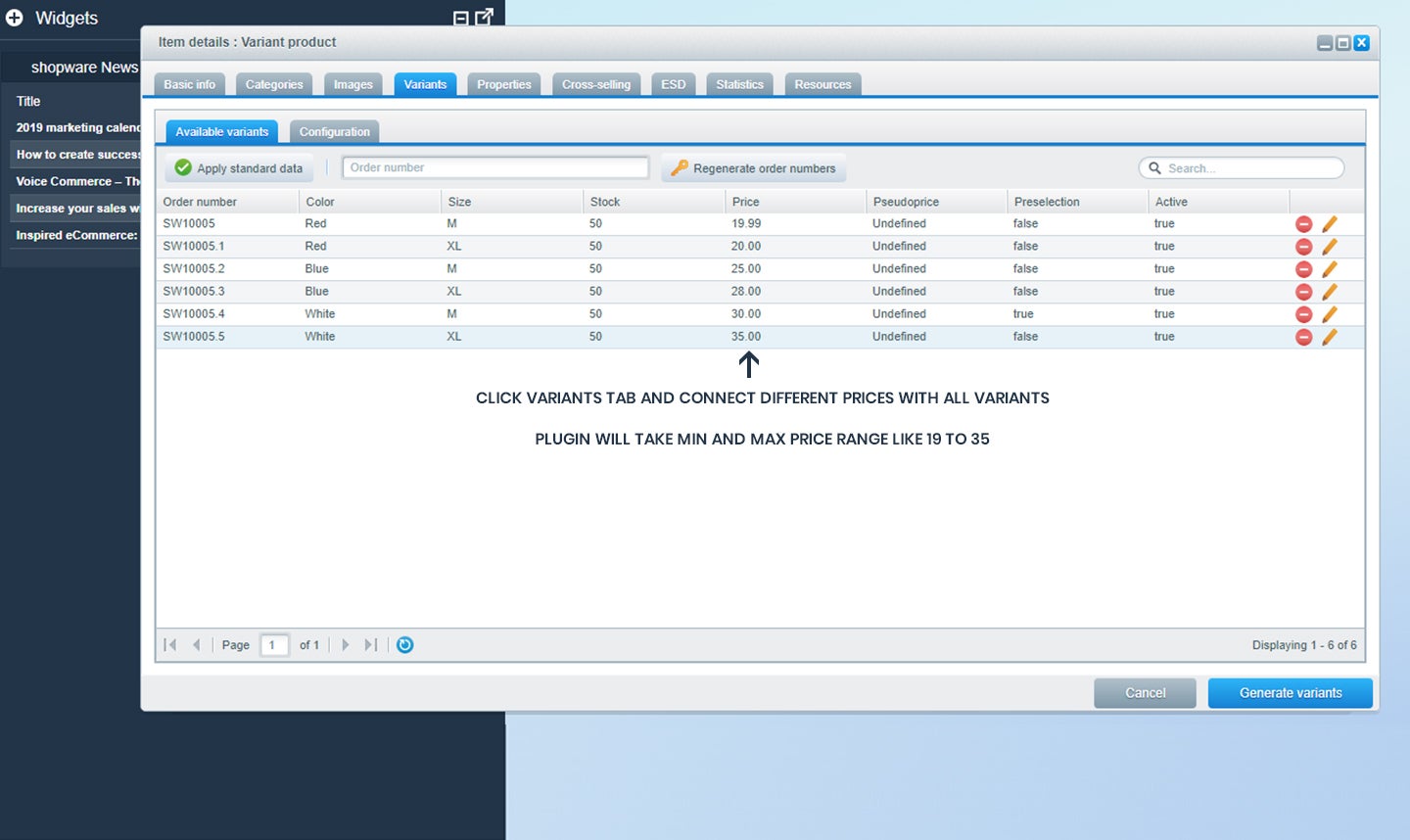The width and height of the screenshot is (1410, 840).
Task: Sort table by Color column header
Action: pos(369,202)
